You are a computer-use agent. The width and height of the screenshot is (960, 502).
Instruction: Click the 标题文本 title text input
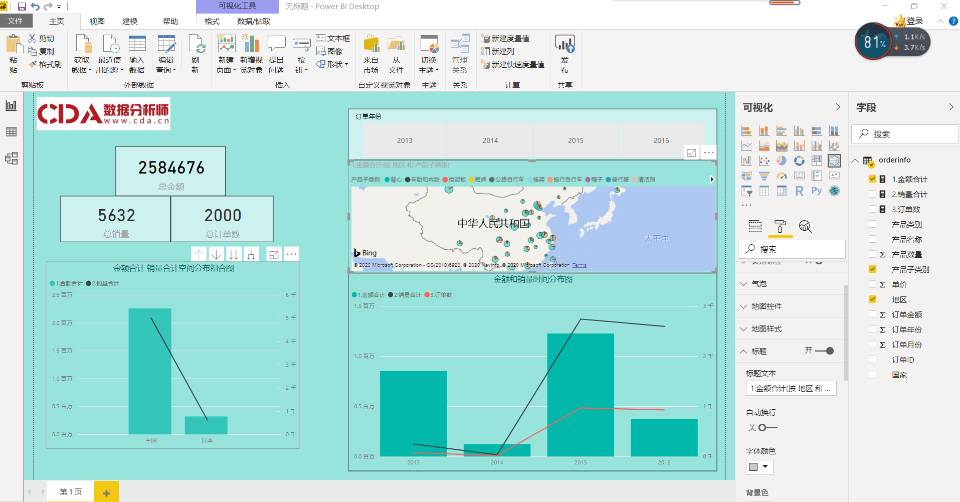[x=790, y=388]
